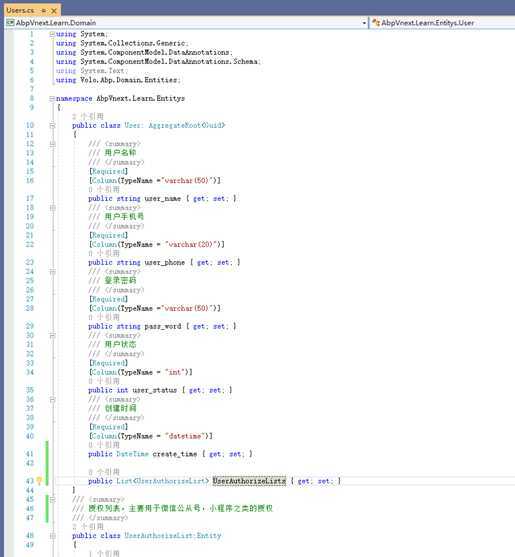
Task: Click the pass_word property name
Action: pyautogui.click(x=163, y=326)
